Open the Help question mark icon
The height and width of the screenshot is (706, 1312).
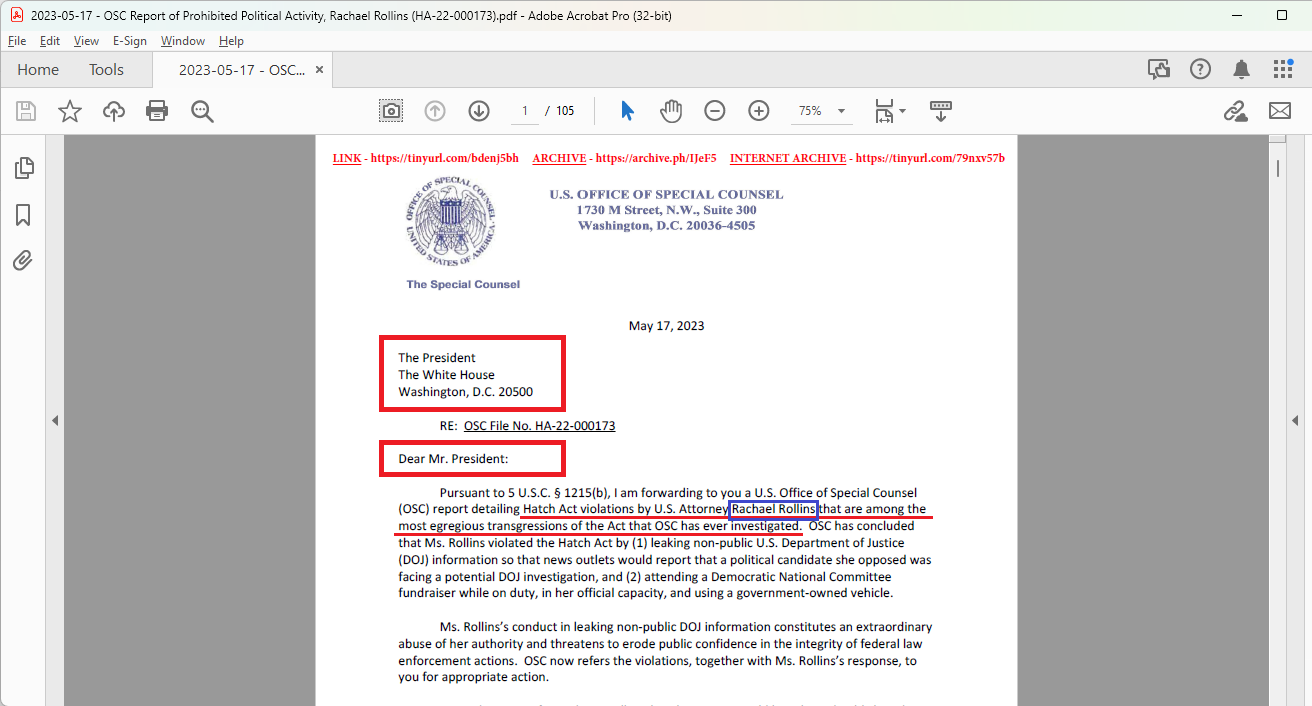click(x=1200, y=69)
